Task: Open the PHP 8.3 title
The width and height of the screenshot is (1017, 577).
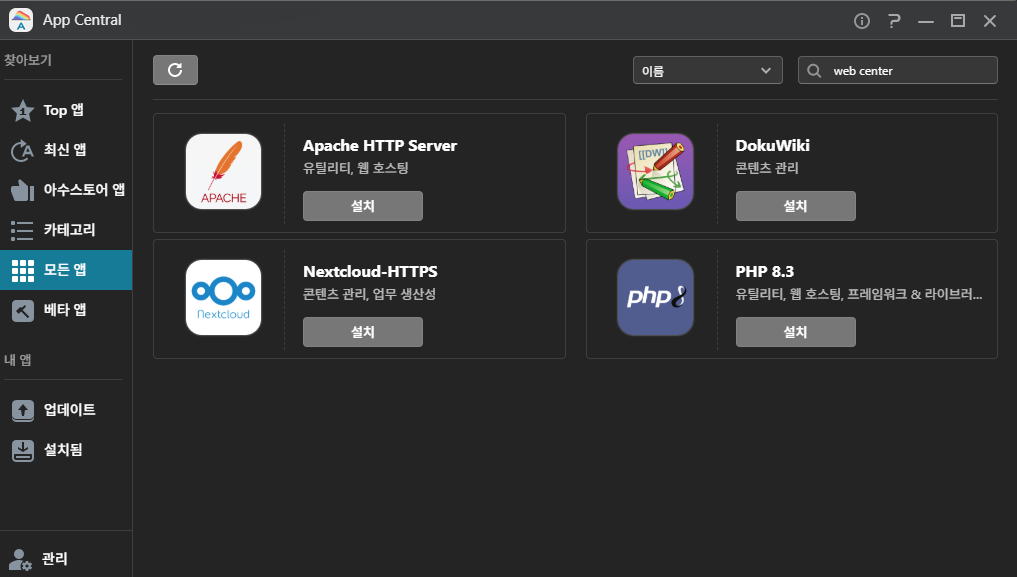Action: (765, 272)
